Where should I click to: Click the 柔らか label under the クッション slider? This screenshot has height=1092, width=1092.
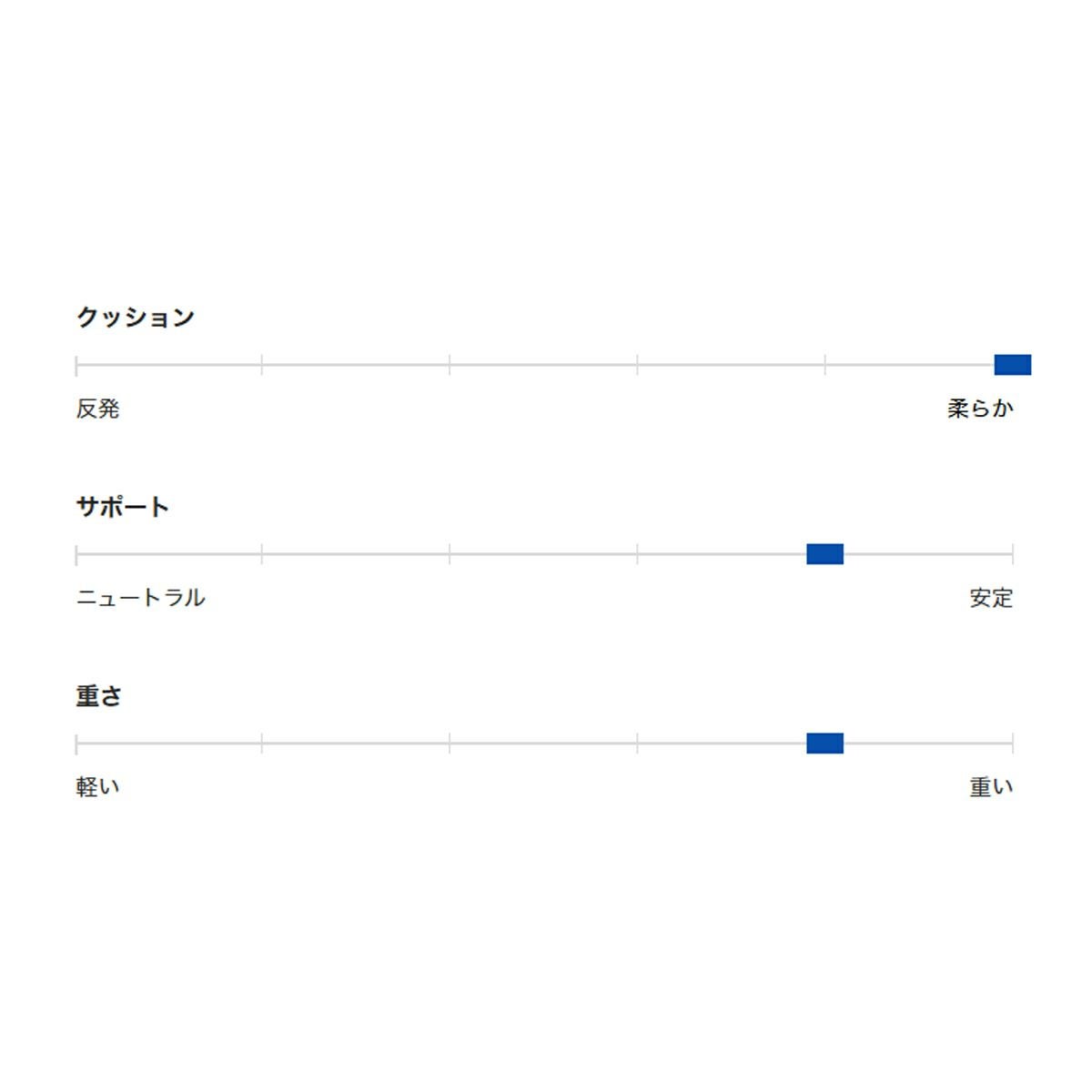coord(980,409)
